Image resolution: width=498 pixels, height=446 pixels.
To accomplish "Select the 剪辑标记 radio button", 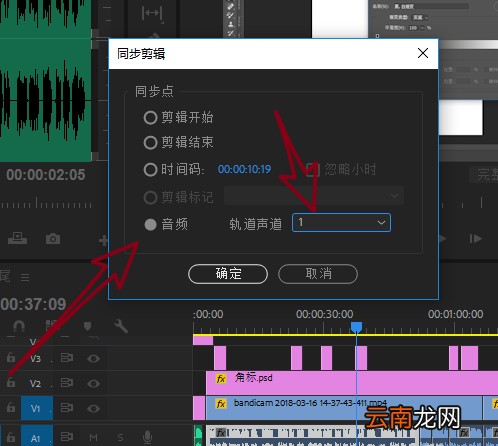I will click(x=150, y=197).
